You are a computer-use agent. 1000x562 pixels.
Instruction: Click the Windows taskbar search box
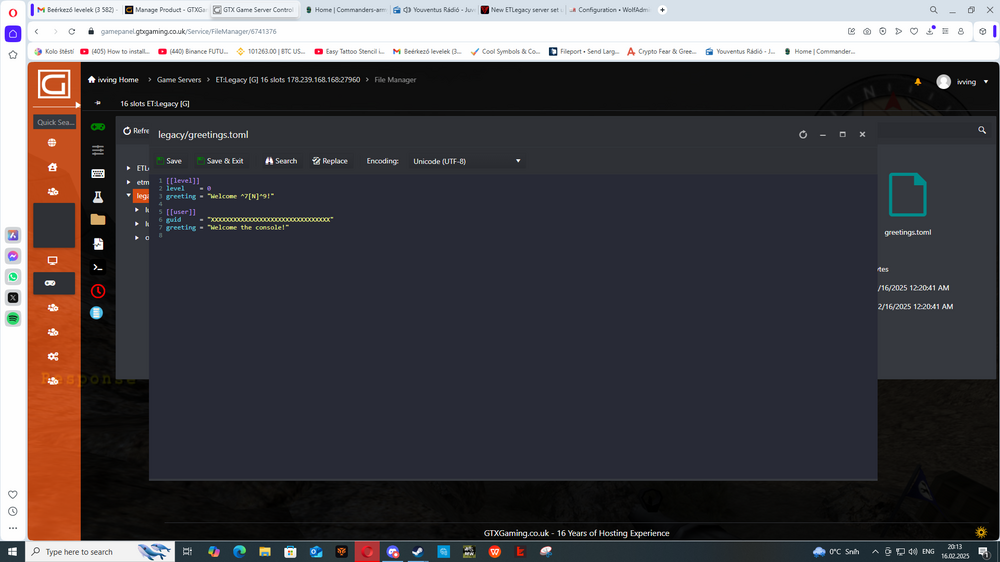[100, 552]
